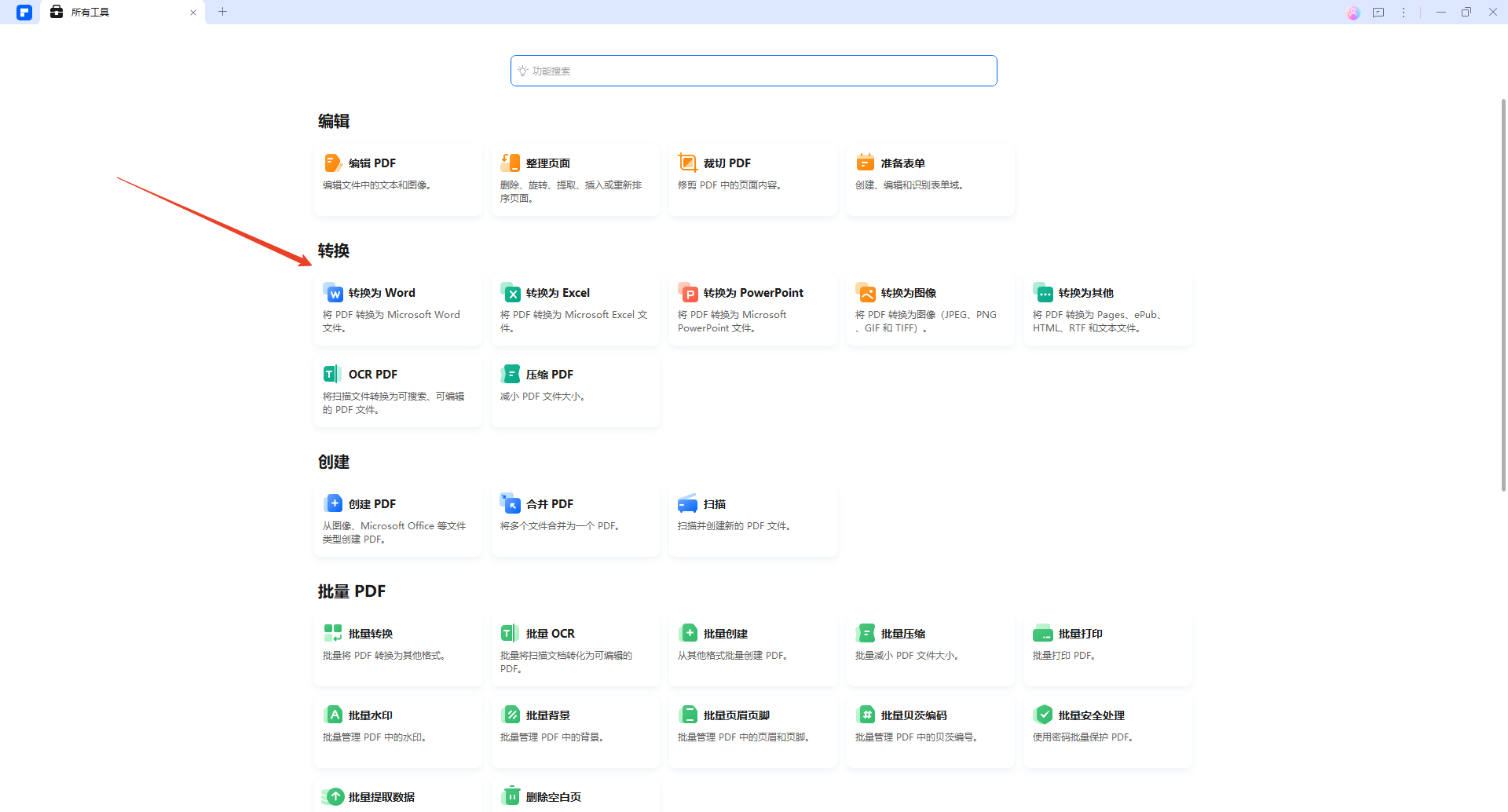Launch the 扫描 scanner icon
Image resolution: width=1508 pixels, height=812 pixels.
pos(688,504)
